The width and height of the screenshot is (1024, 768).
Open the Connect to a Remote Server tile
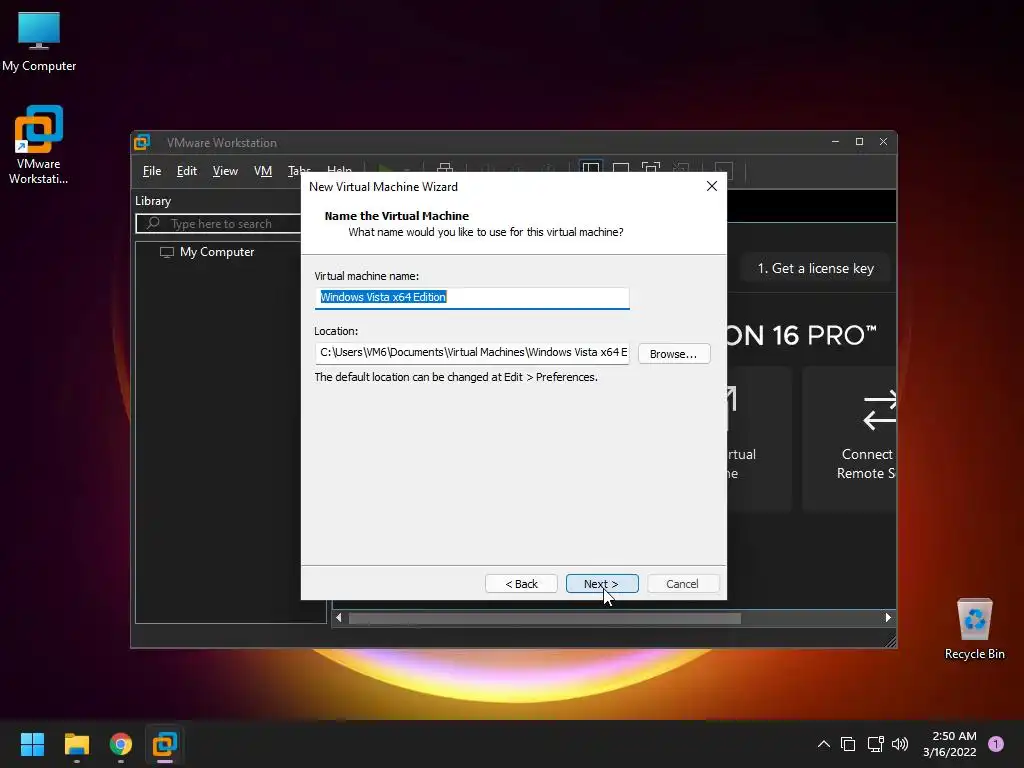(849, 438)
